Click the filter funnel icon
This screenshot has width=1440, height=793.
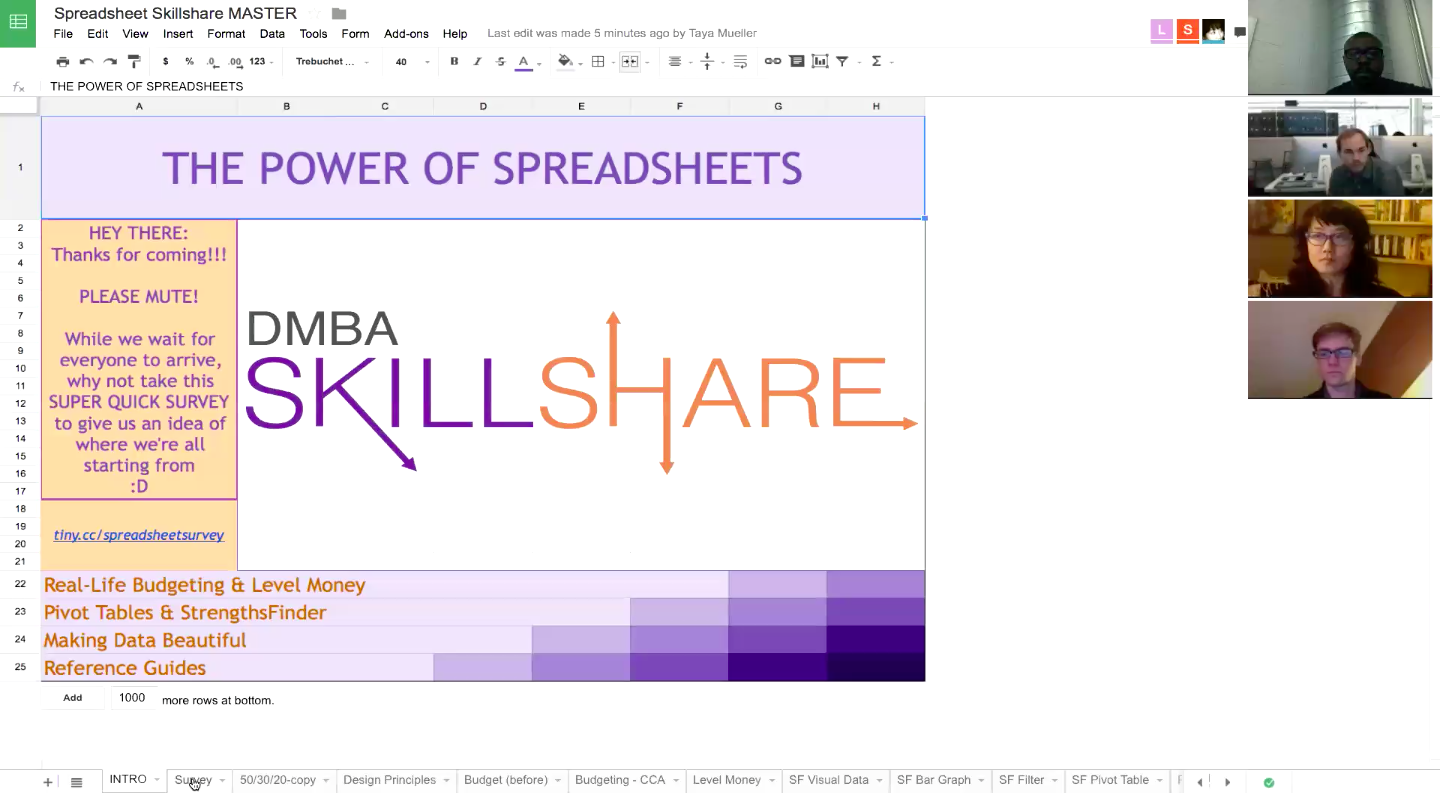click(842, 62)
